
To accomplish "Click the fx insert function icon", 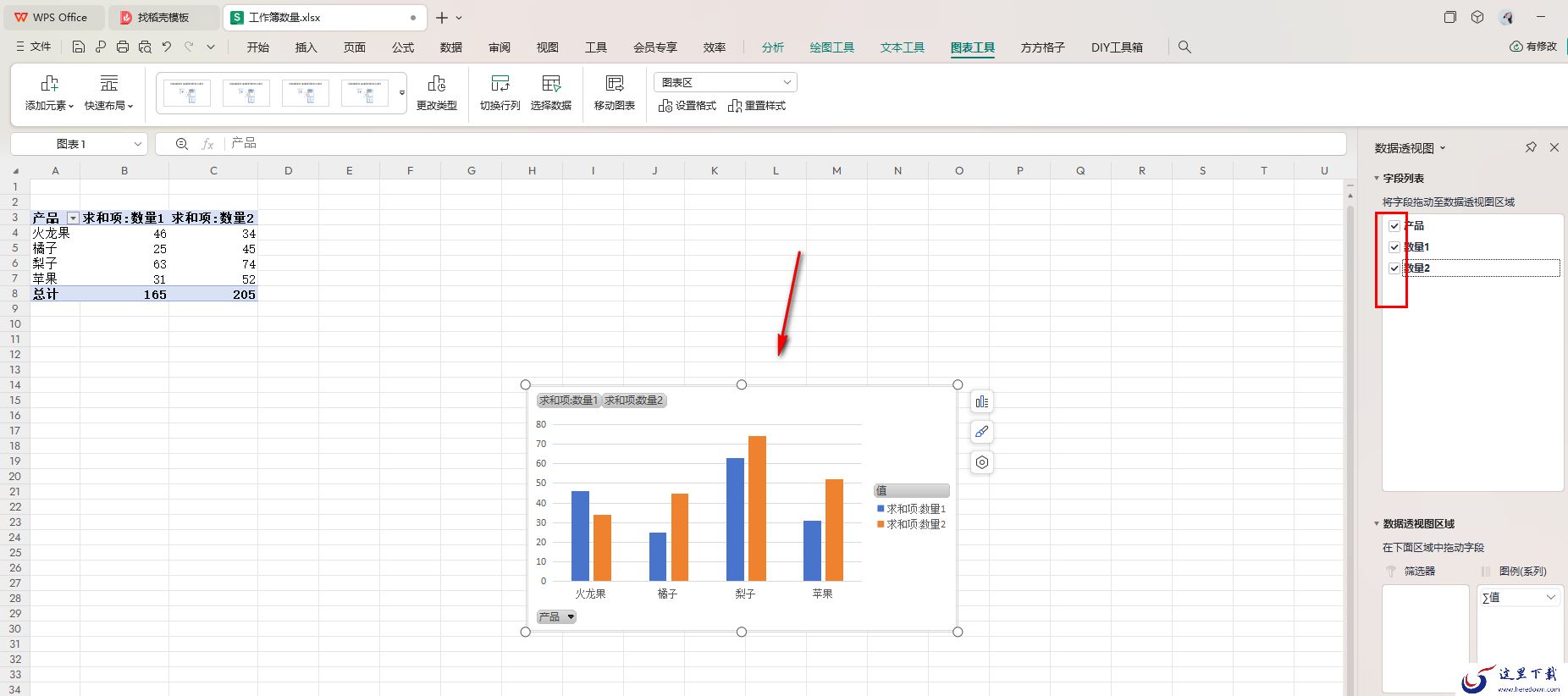I will 207,144.
